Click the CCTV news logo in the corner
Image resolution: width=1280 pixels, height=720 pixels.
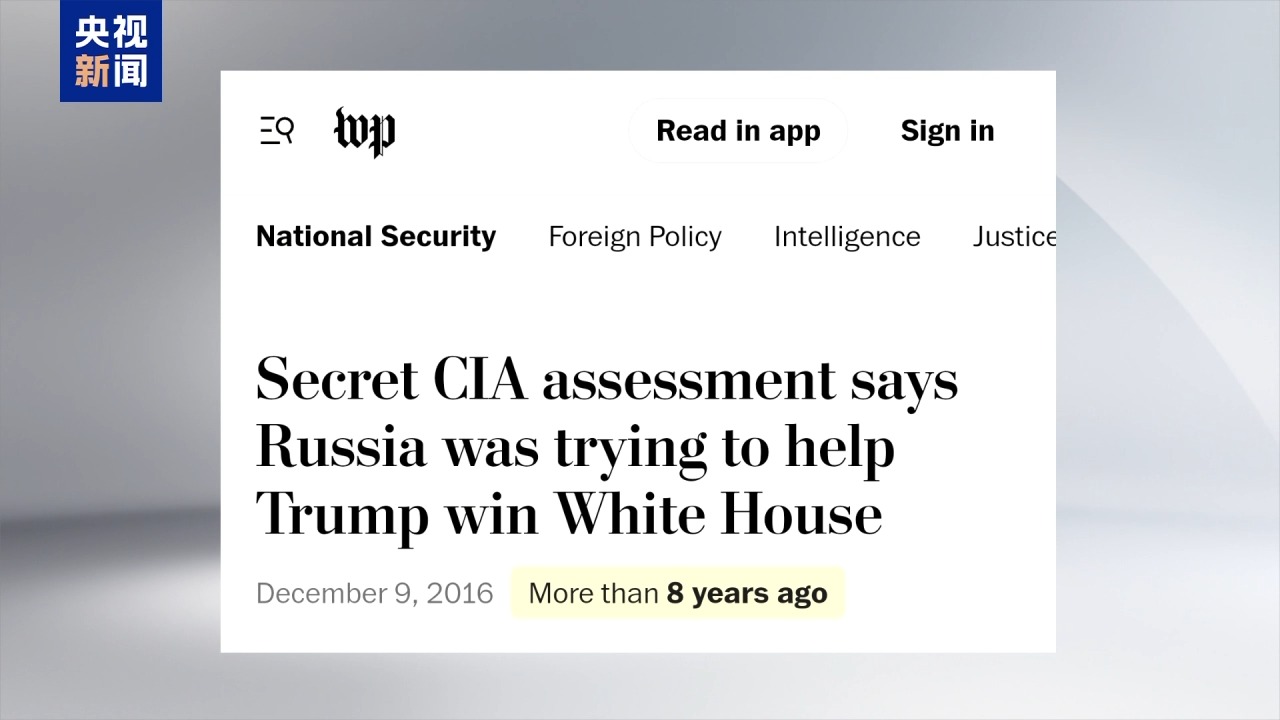click(111, 51)
